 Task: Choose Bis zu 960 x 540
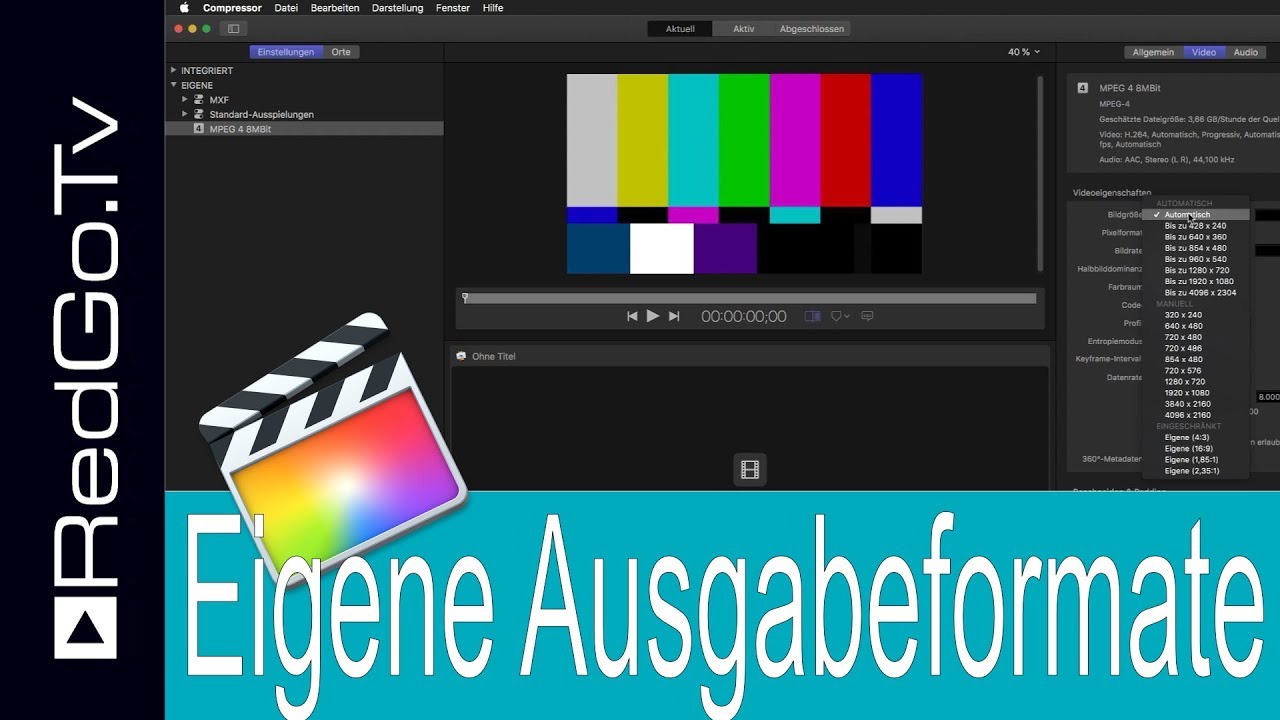click(x=1196, y=259)
